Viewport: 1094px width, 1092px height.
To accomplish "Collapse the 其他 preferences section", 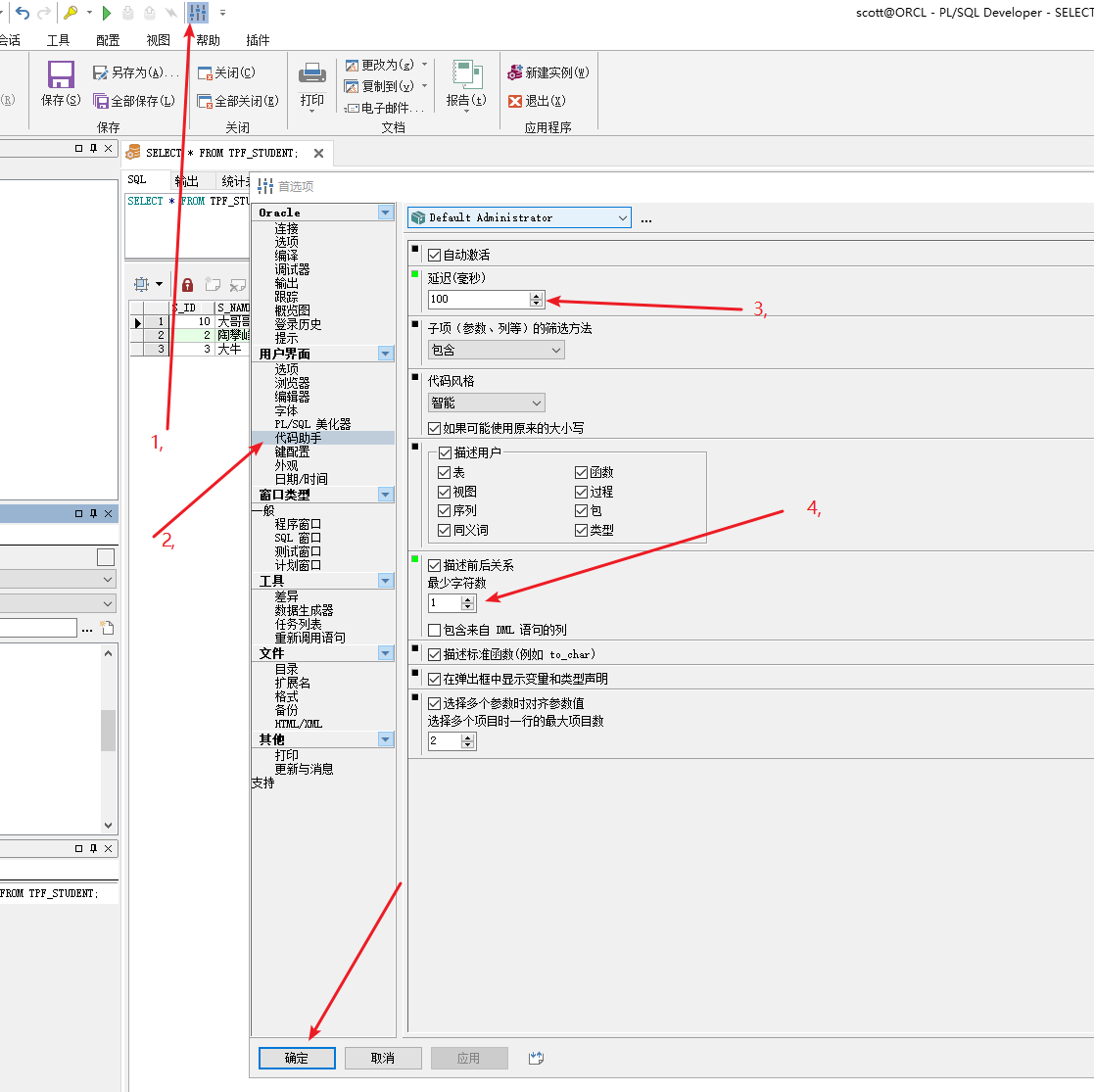I will (385, 738).
